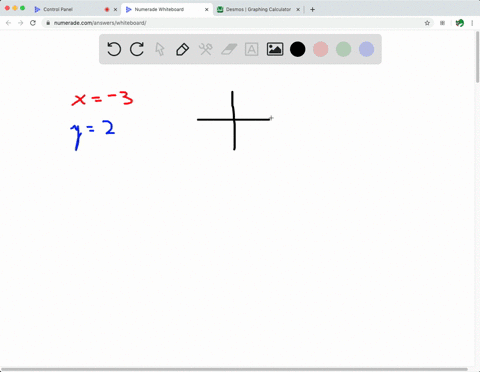Select the pointer selection tool
This screenshot has width=480, height=372.
pyautogui.click(x=160, y=49)
